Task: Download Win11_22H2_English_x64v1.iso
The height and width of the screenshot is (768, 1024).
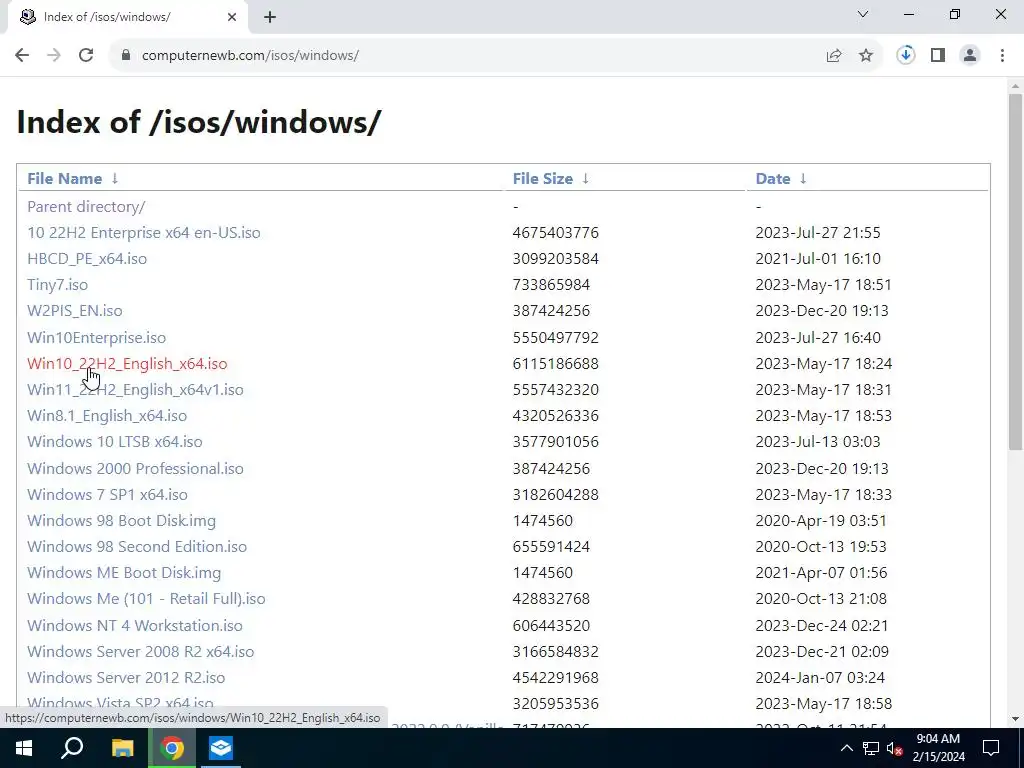Action: click(135, 390)
